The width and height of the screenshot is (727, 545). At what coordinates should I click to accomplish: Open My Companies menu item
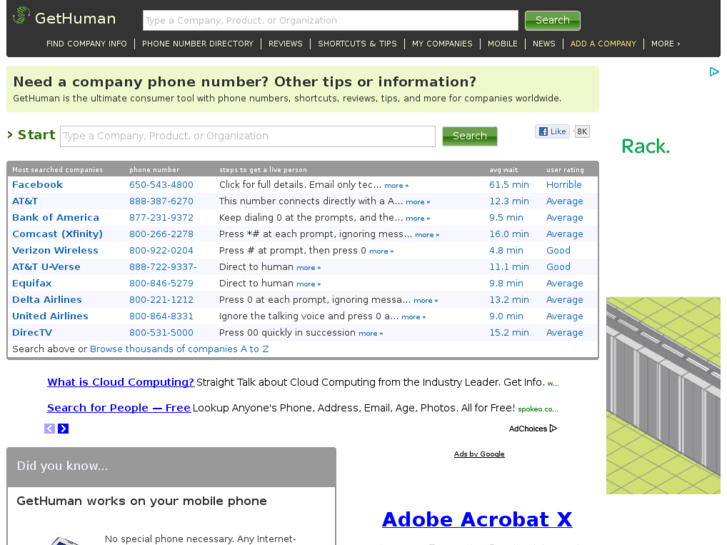pyautogui.click(x=442, y=44)
